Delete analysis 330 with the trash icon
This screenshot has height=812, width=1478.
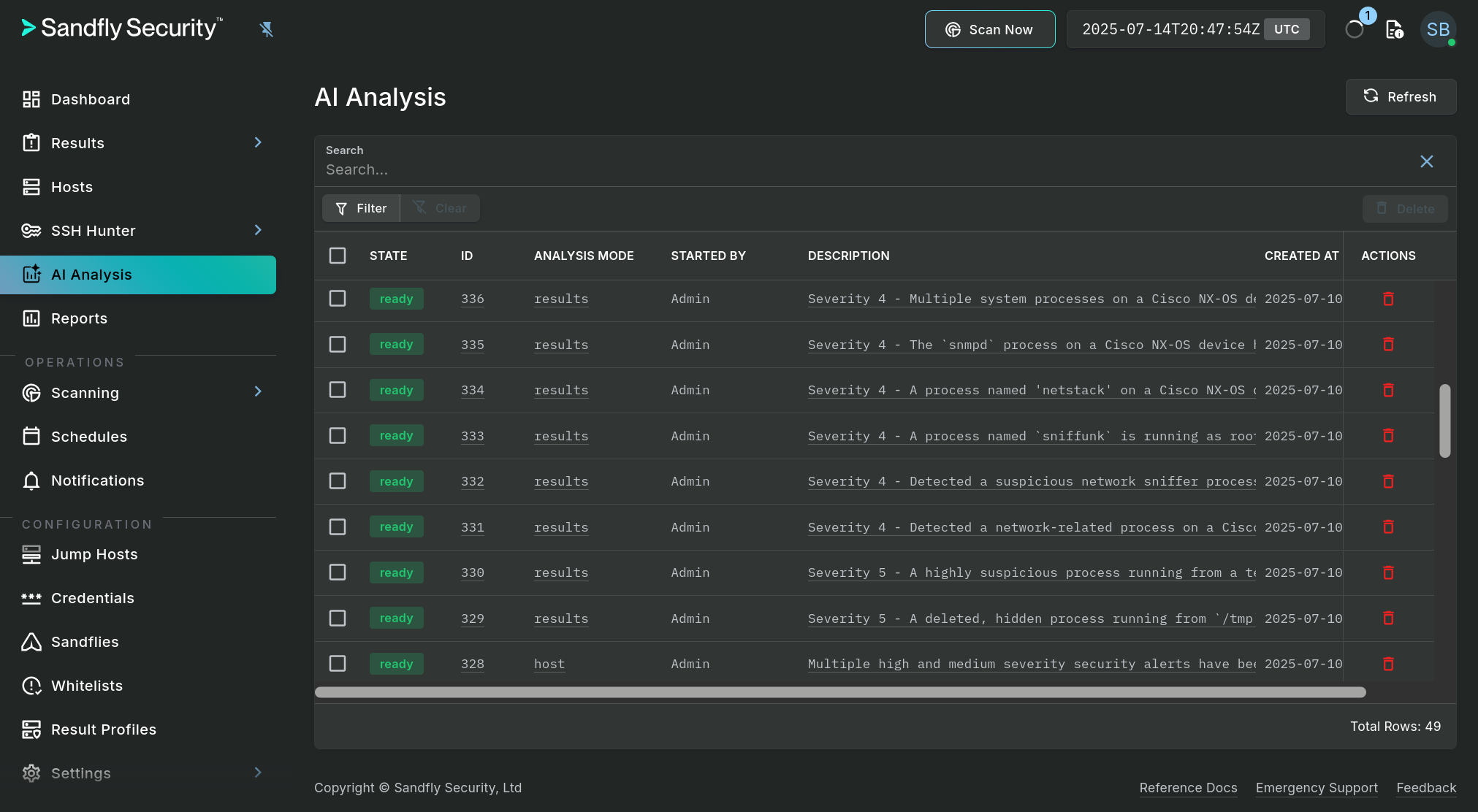(1388, 572)
